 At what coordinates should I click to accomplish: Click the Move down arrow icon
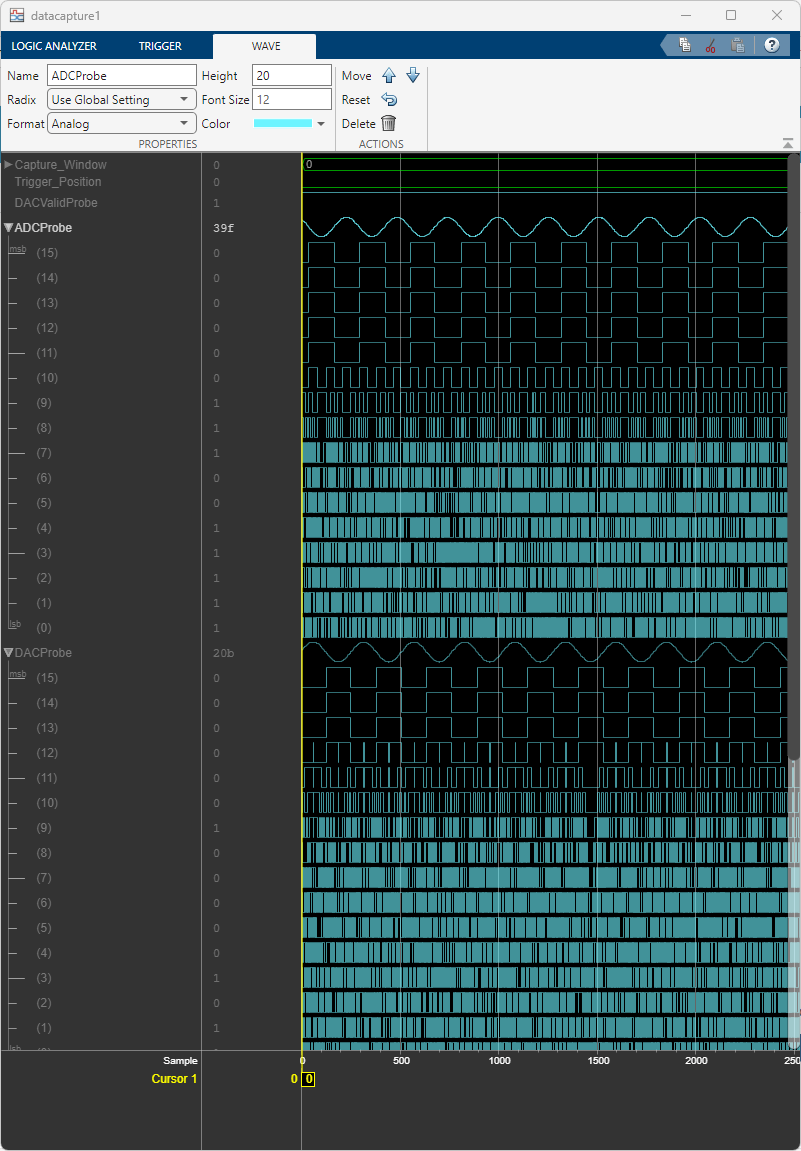tap(412, 76)
